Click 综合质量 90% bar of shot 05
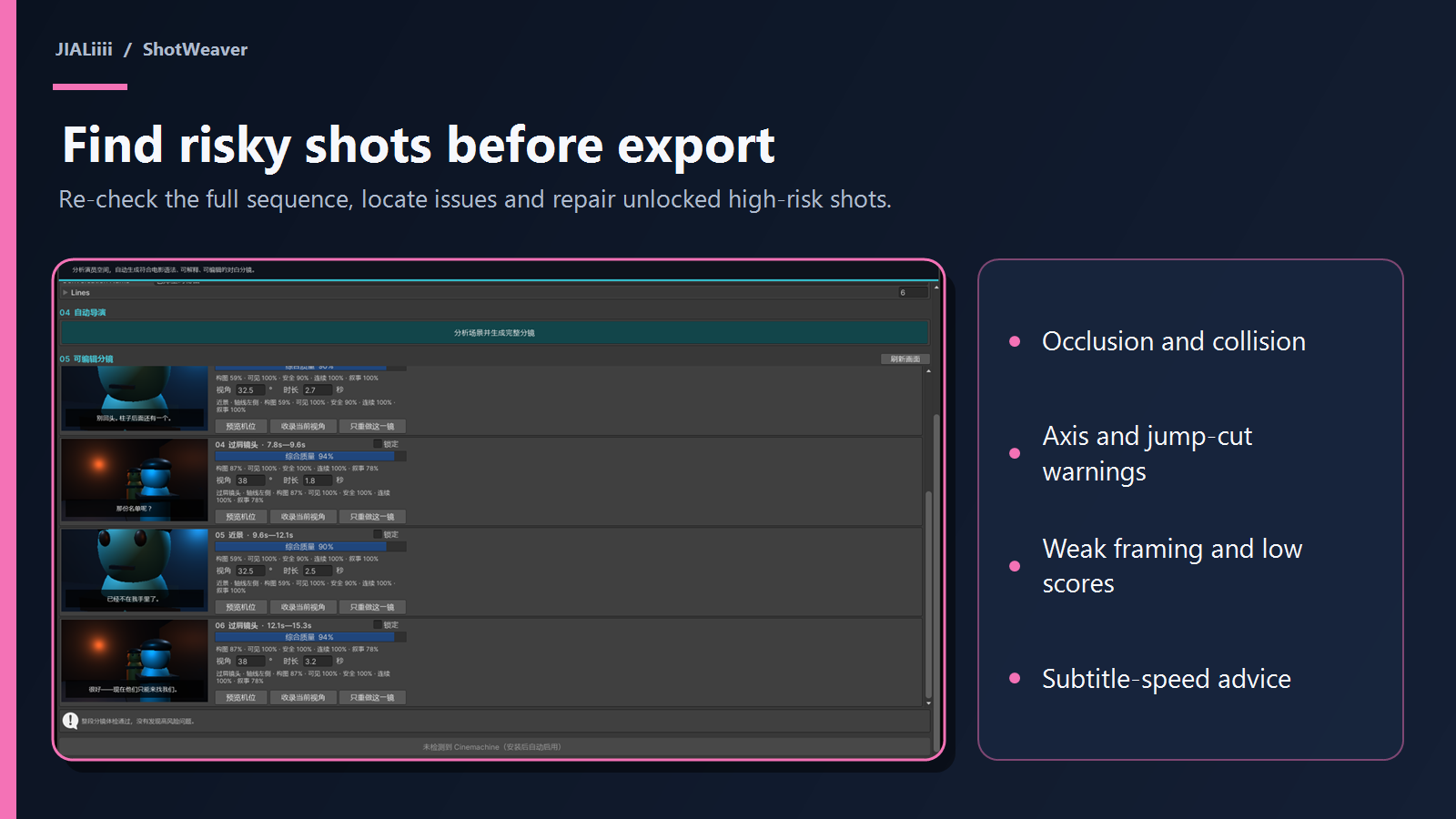Screen dimensions: 1456x819 [x=310, y=547]
